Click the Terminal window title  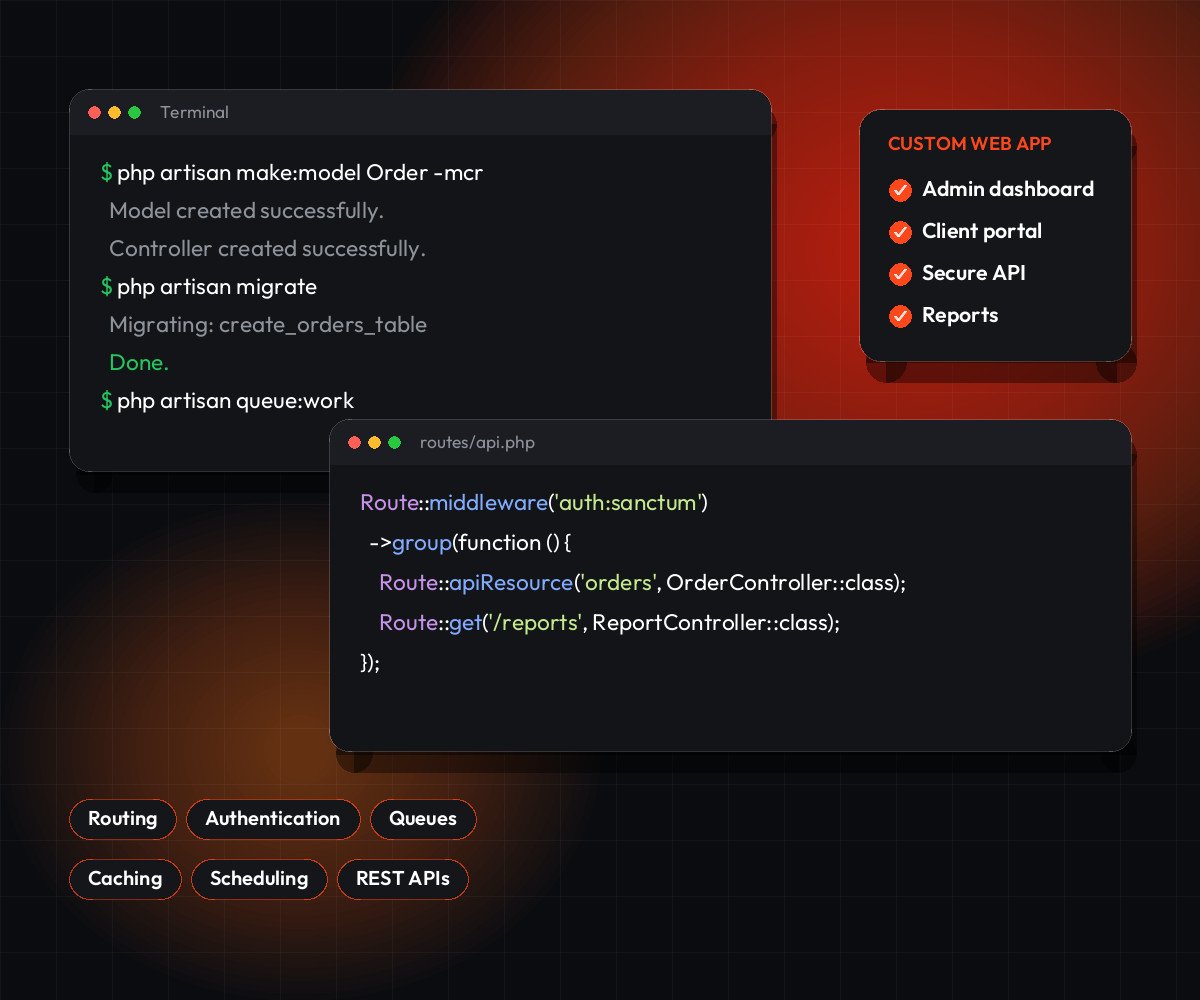194,113
